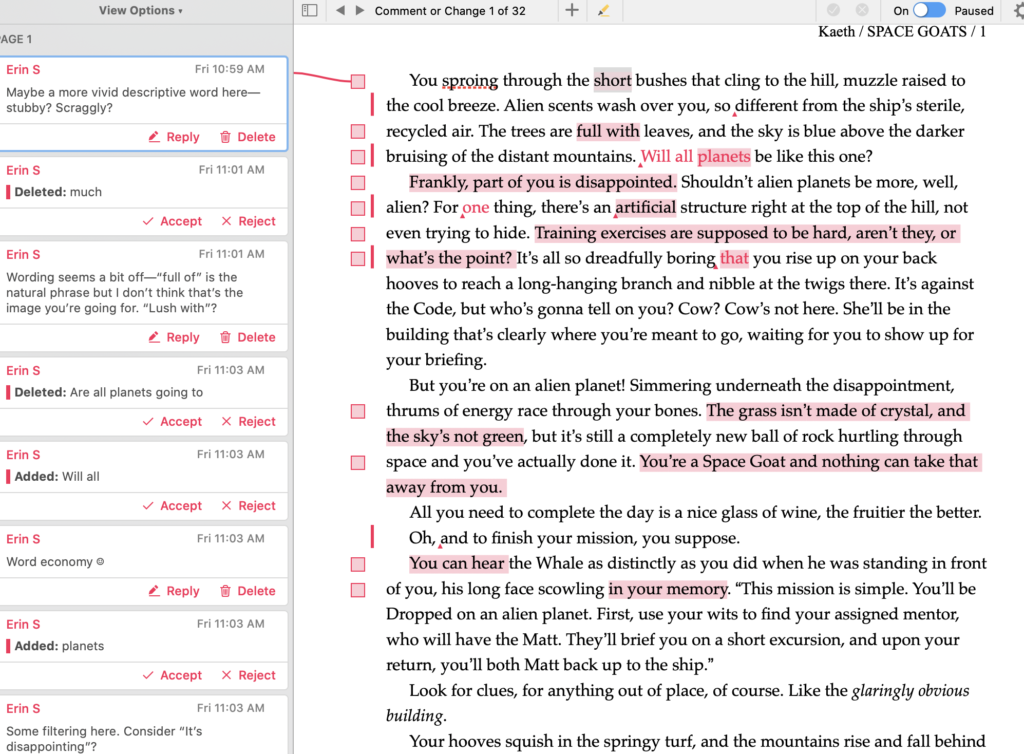Screen dimensions: 1024x754
Task: Click the highlighted word 'artificial'
Action: pos(645,208)
